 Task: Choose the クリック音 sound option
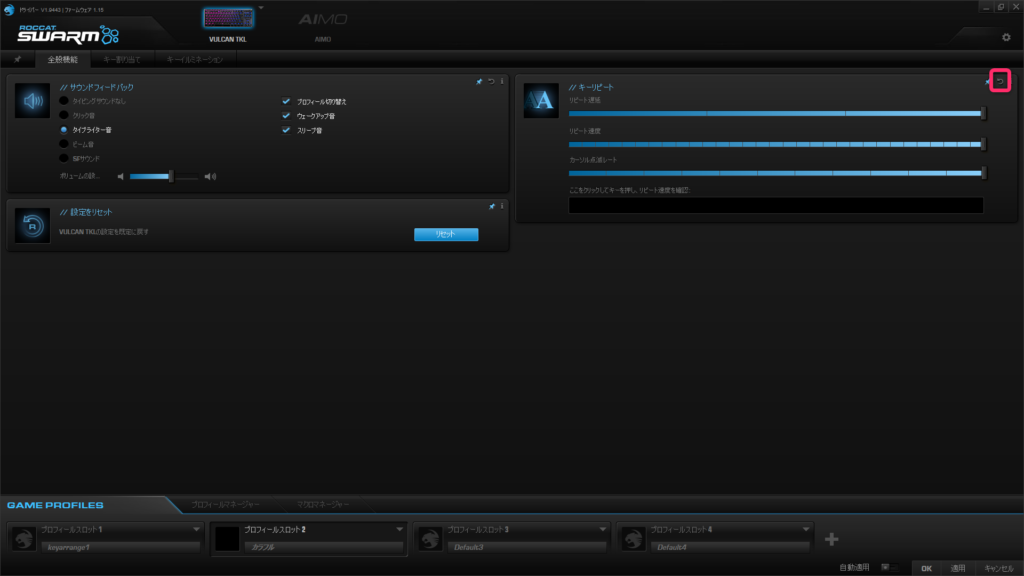point(63,116)
